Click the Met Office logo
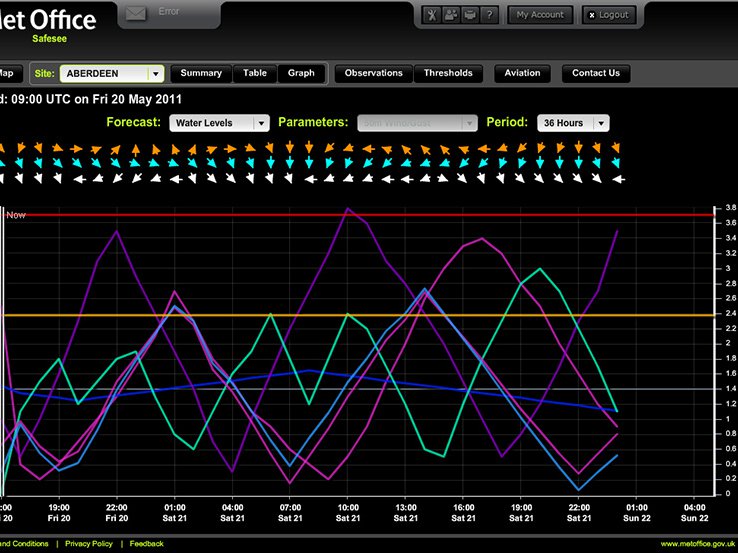Screen dimensions: 738x553 tap(48, 20)
